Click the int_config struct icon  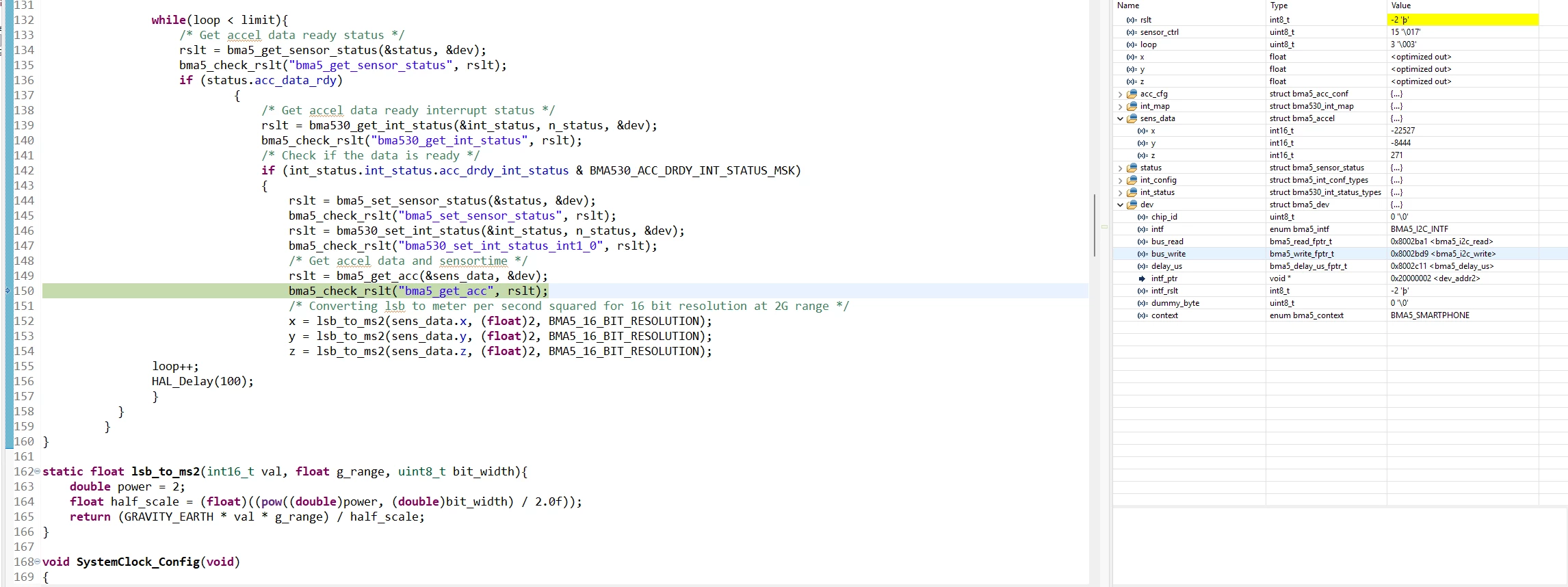click(1132, 180)
